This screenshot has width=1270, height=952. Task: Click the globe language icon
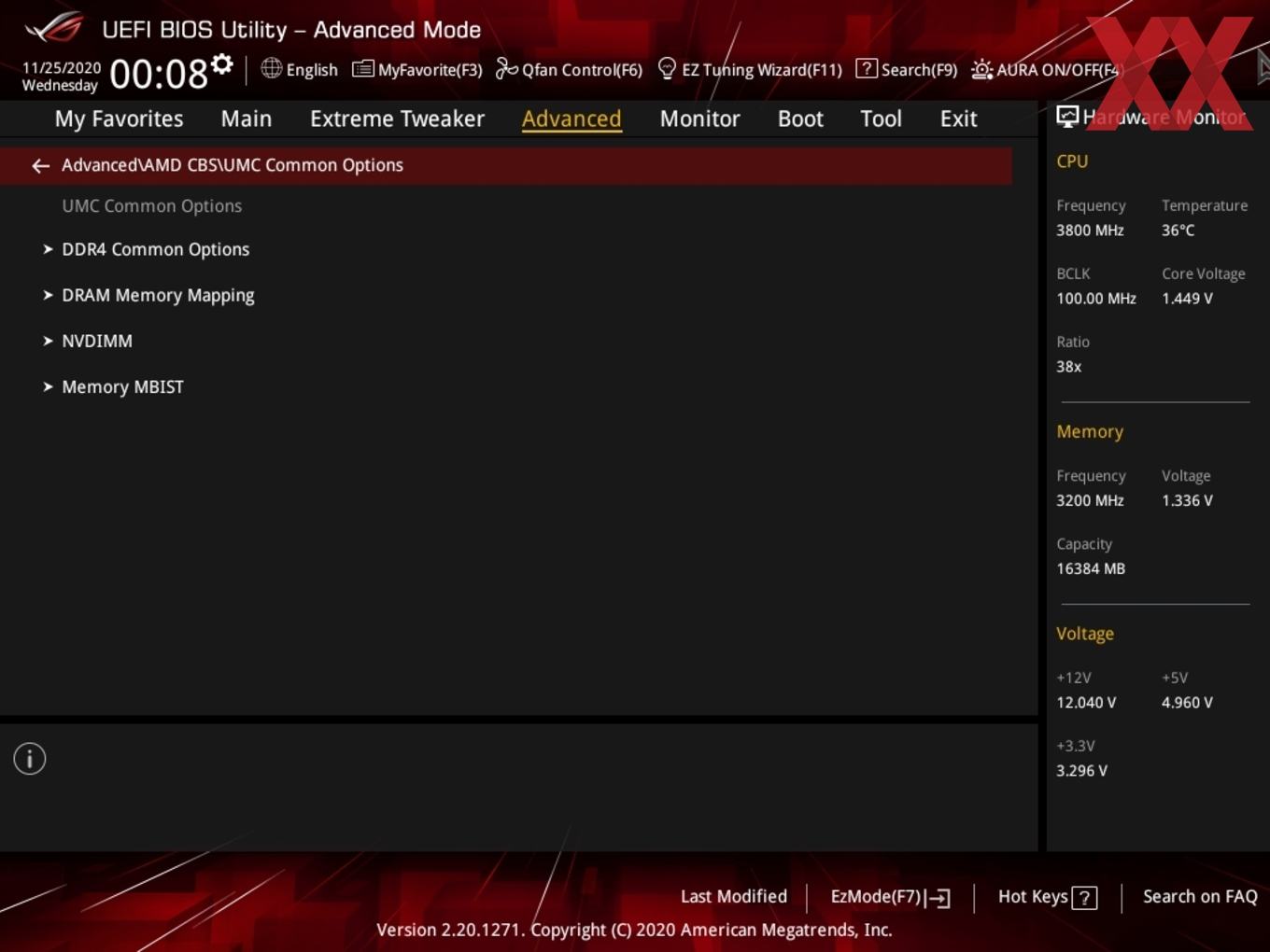[x=271, y=68]
